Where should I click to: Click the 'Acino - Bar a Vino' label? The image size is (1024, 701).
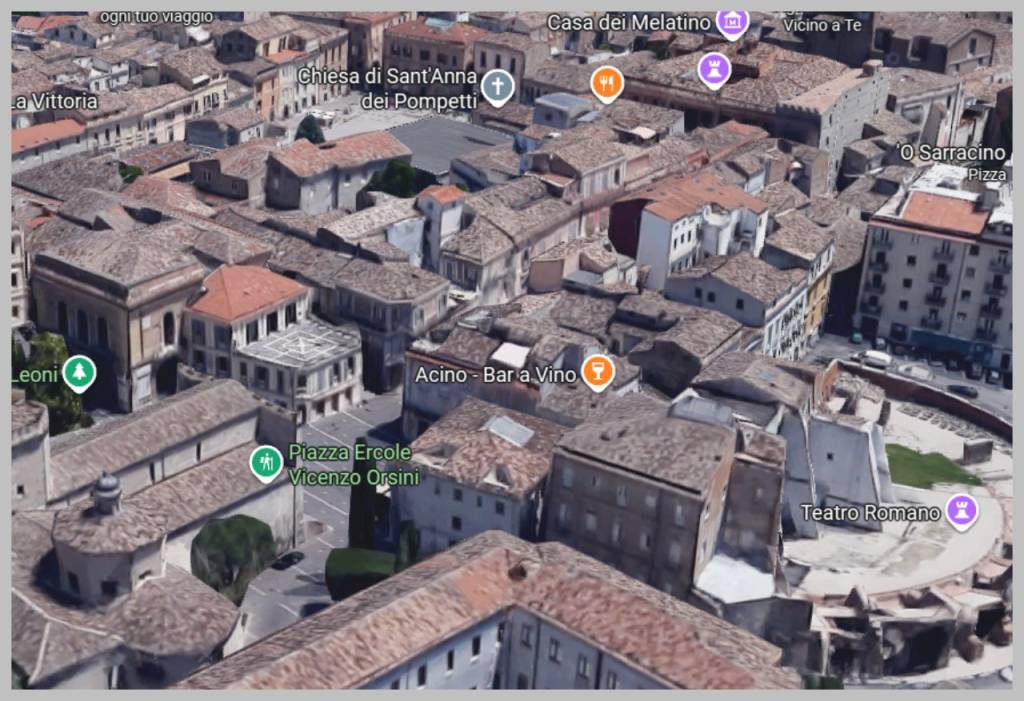495,375
